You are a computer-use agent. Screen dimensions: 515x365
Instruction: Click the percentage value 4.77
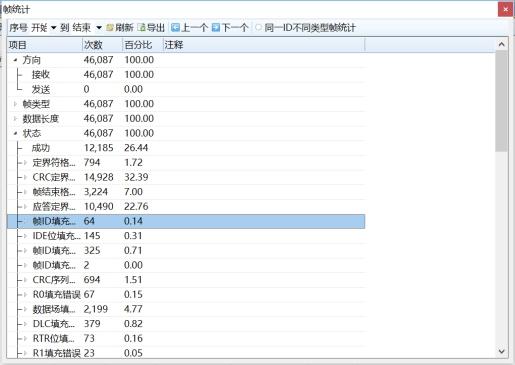tap(133, 309)
